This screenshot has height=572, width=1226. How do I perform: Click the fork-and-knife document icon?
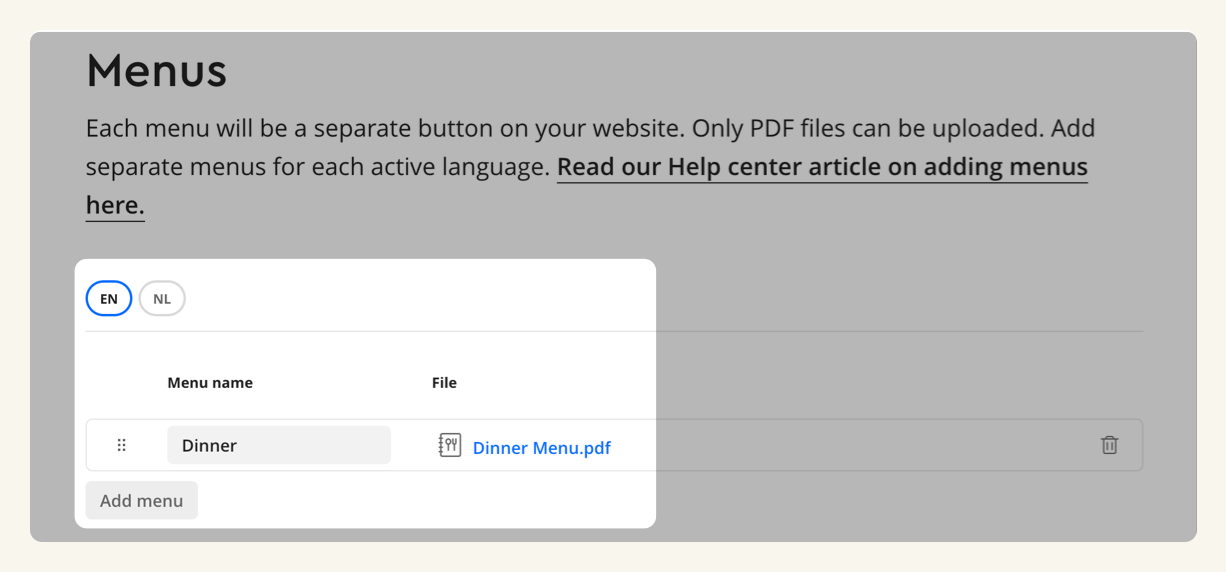point(450,445)
